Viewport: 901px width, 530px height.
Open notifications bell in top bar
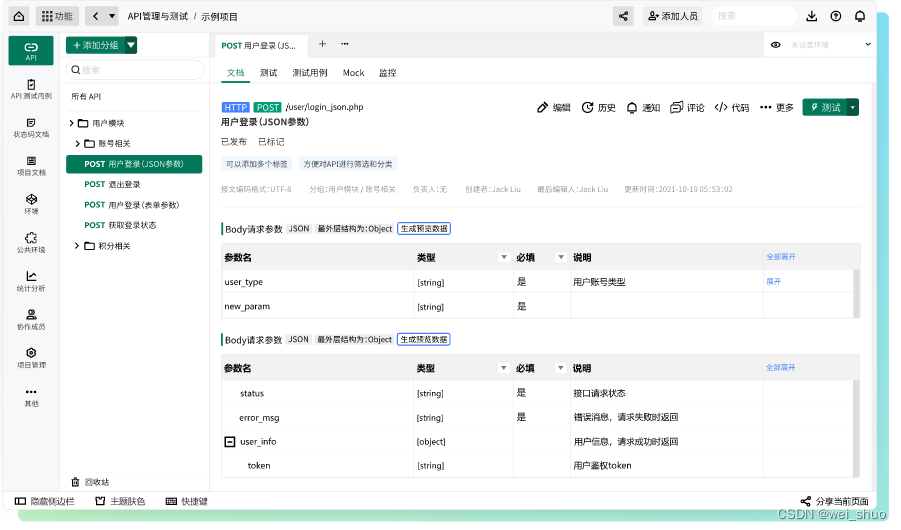point(860,16)
